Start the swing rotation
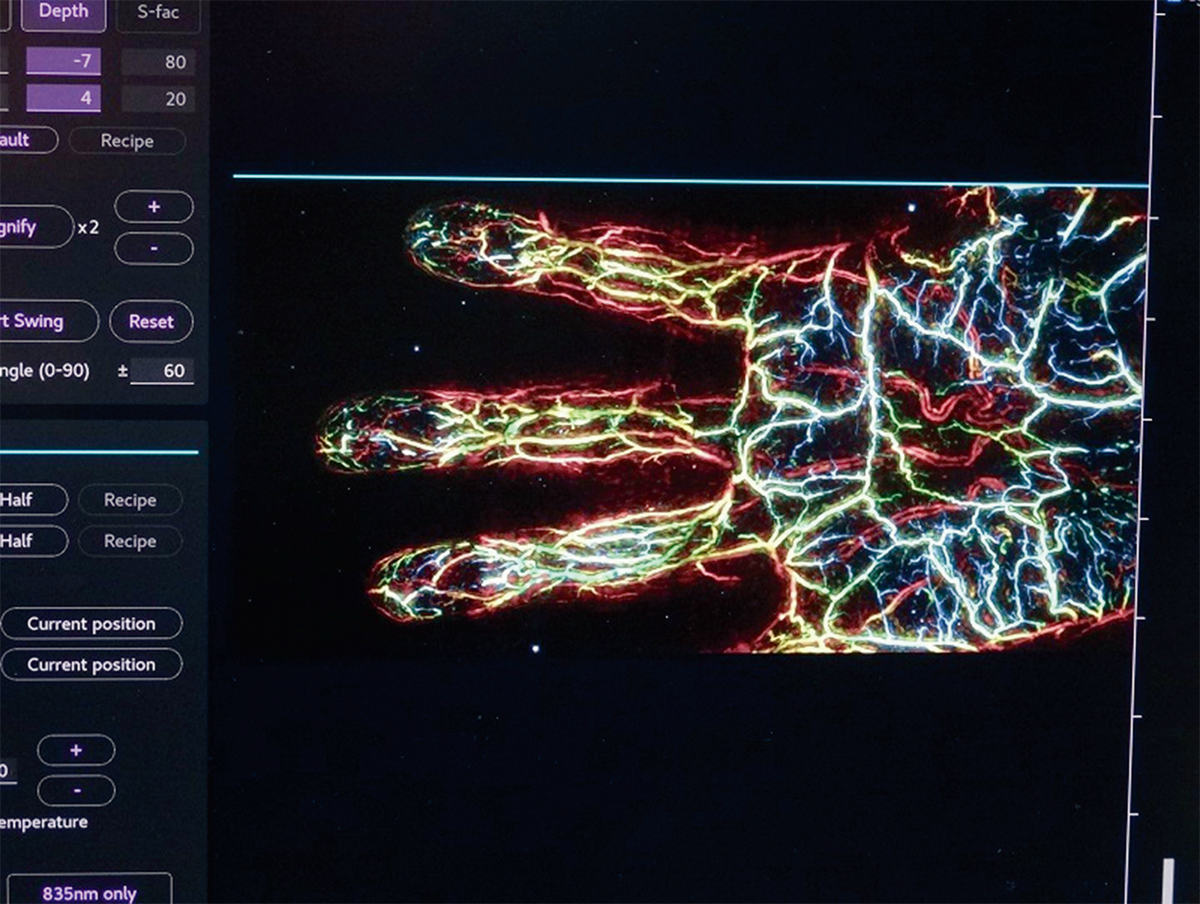The image size is (1200, 904). pos(47,321)
